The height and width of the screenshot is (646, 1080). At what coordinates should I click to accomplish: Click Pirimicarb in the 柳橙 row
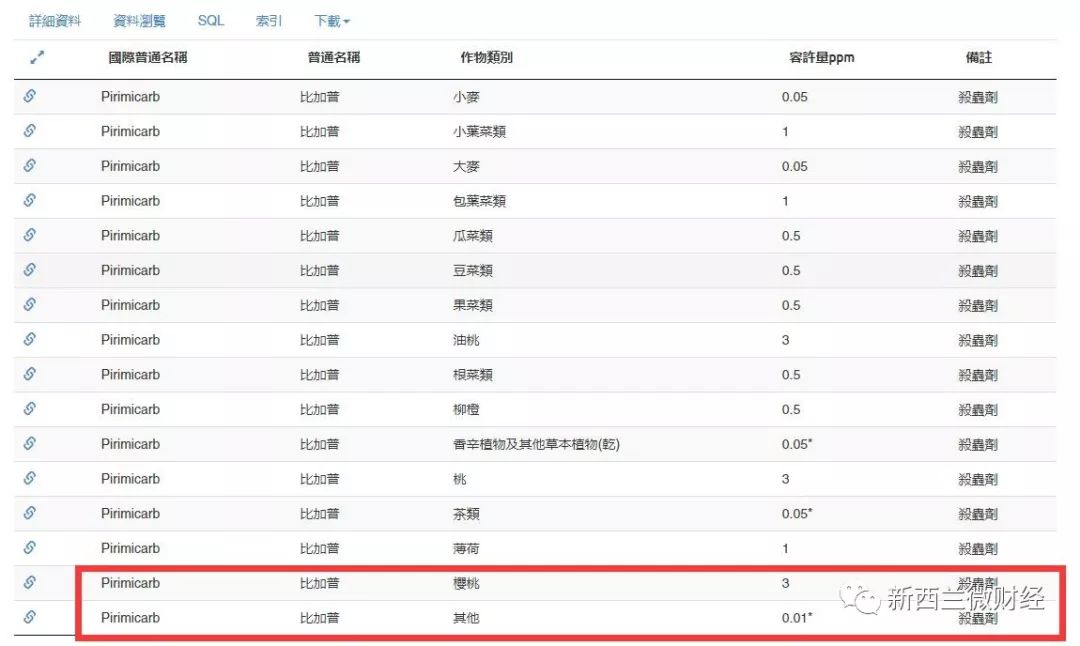pyautogui.click(x=130, y=409)
